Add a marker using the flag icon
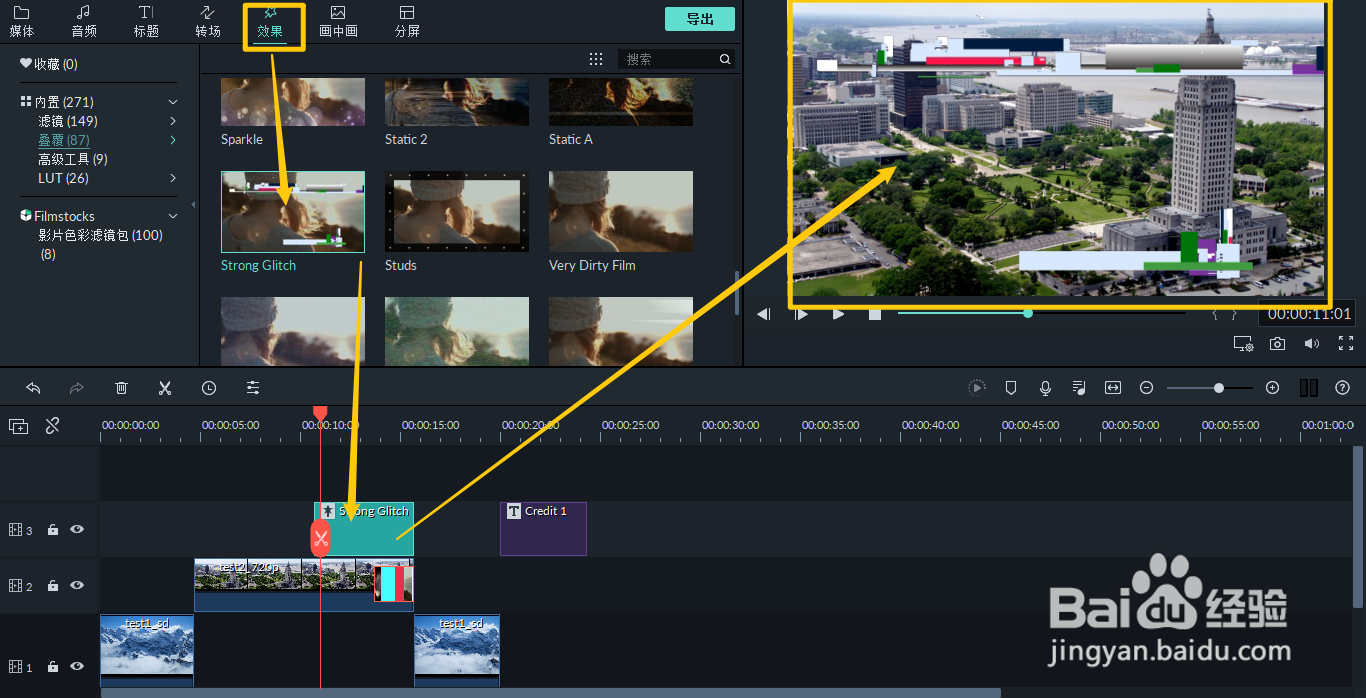Screen dimensions: 1366x698 pyautogui.click(x=1011, y=387)
